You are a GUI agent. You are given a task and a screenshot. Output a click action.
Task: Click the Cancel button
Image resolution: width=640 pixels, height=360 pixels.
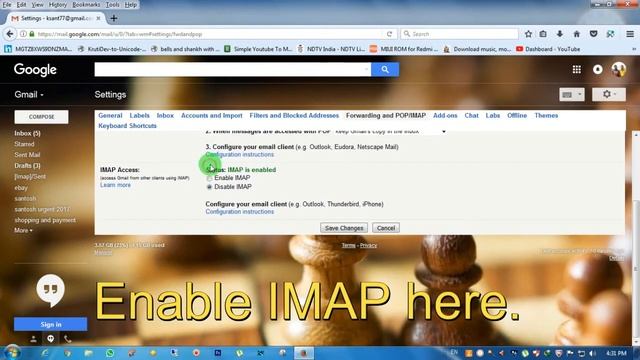pyautogui.click(x=386, y=228)
